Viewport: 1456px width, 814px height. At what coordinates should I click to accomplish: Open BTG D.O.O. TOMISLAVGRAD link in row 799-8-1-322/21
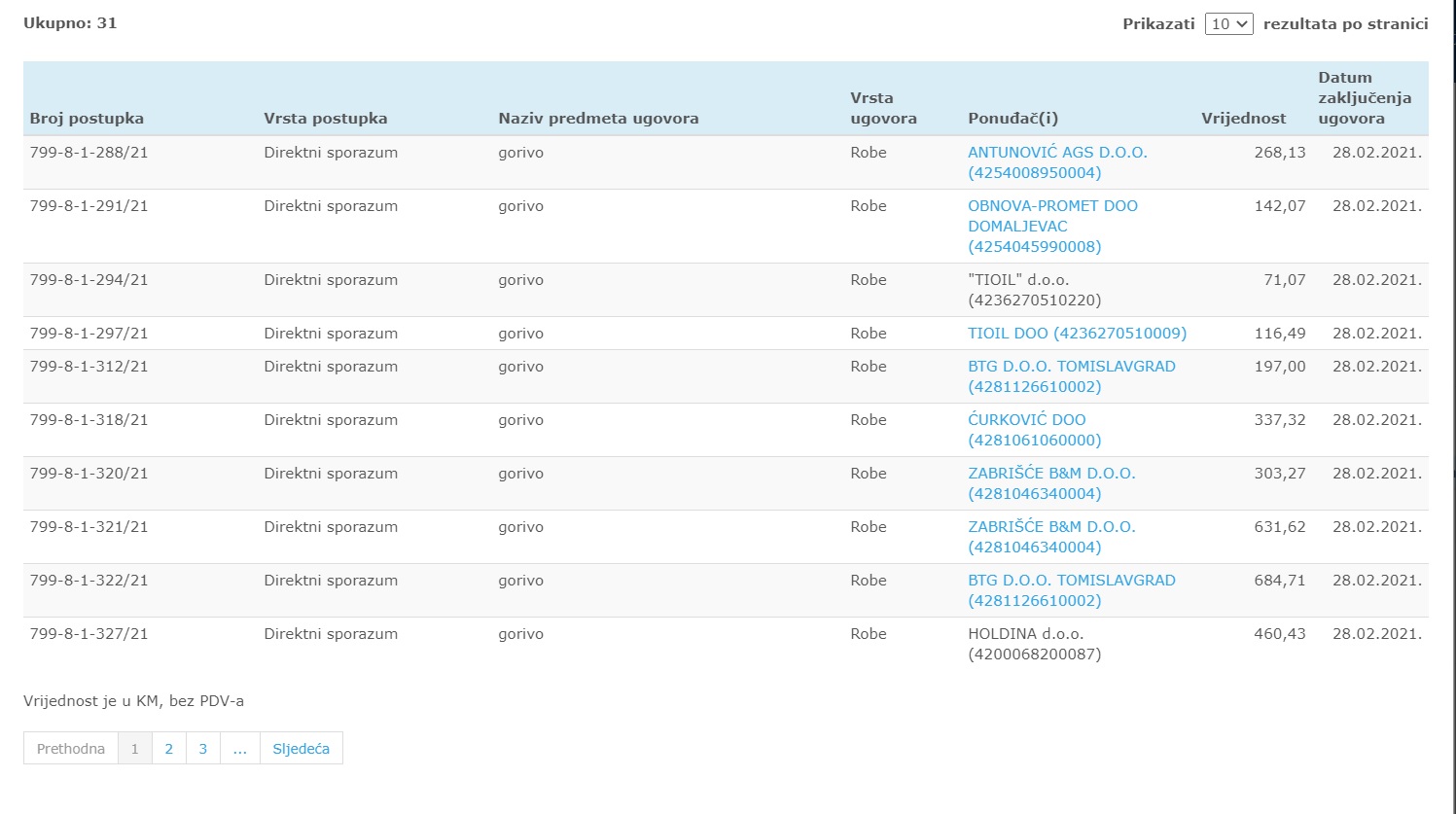[1071, 590]
